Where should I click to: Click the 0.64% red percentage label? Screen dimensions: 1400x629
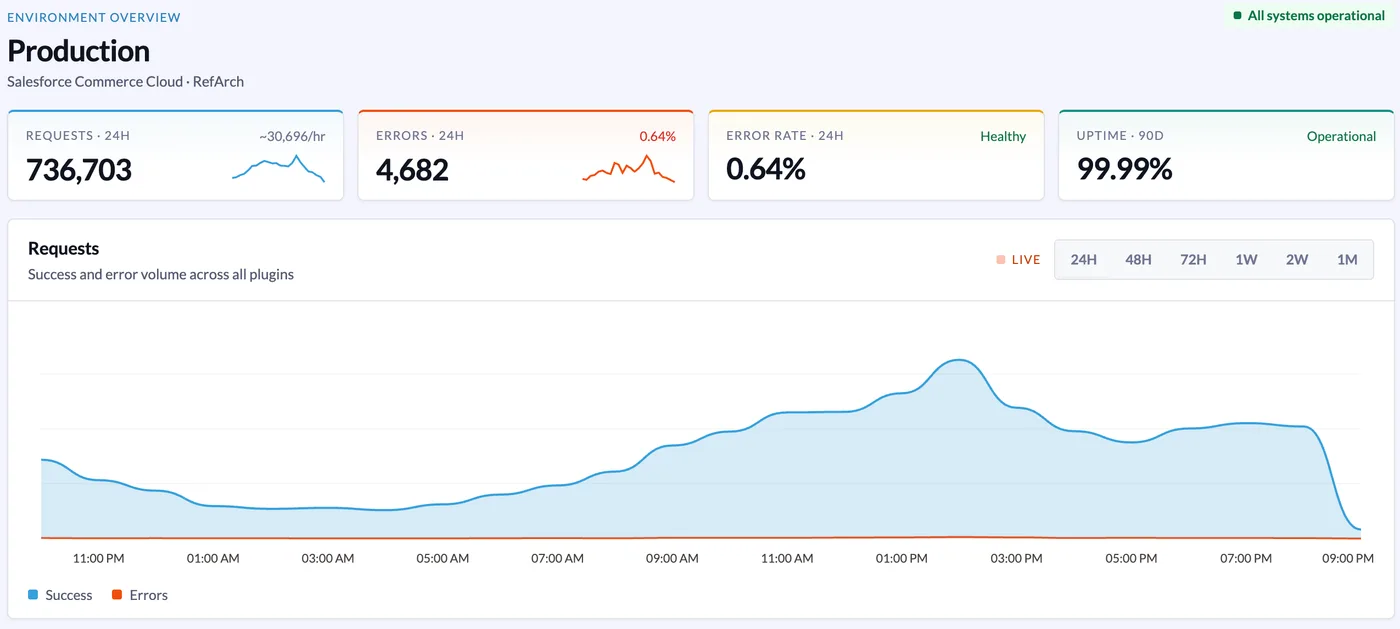(657, 136)
